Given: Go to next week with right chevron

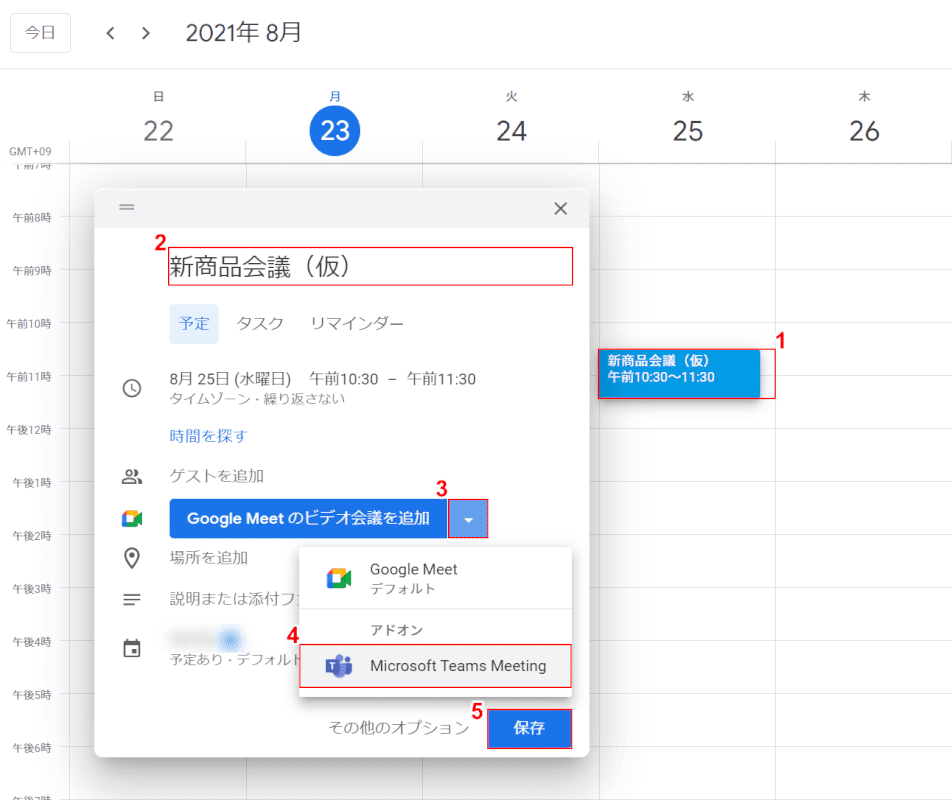Looking at the screenshot, I should coord(146,33).
